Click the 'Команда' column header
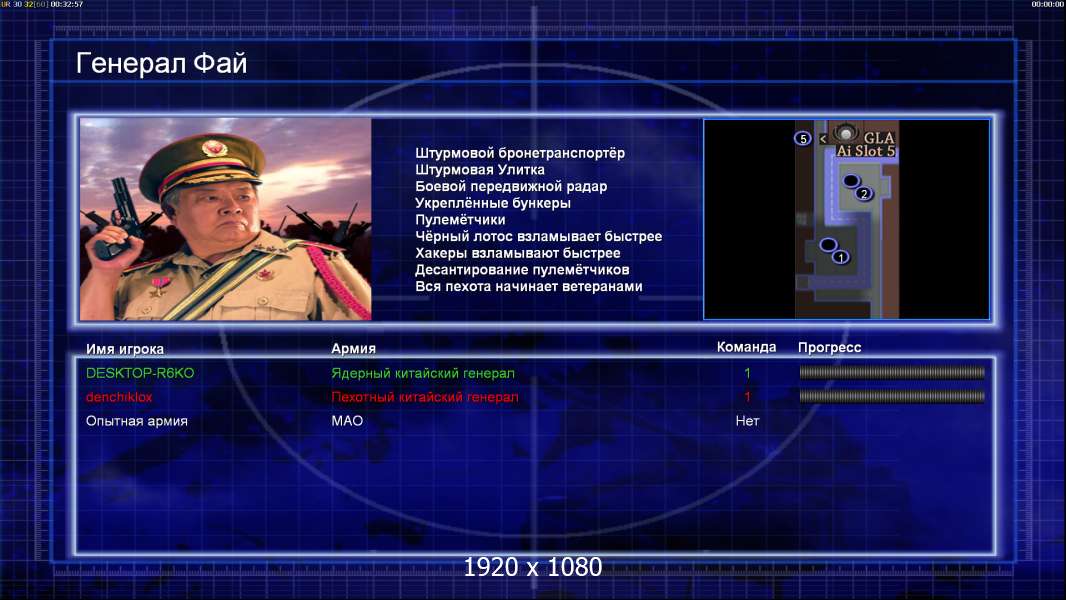The image size is (1066, 600). [746, 347]
